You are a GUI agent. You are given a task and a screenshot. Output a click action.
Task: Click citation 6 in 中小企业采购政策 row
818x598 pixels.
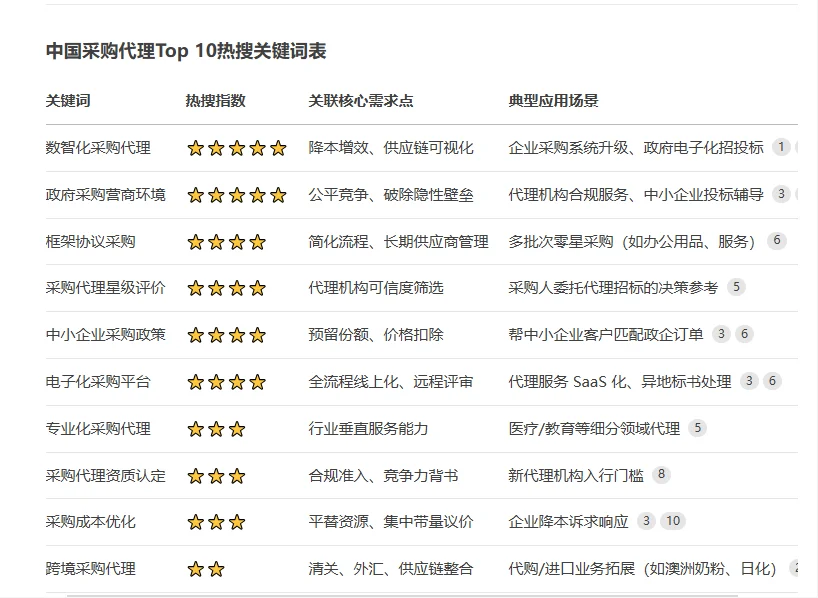click(x=744, y=333)
